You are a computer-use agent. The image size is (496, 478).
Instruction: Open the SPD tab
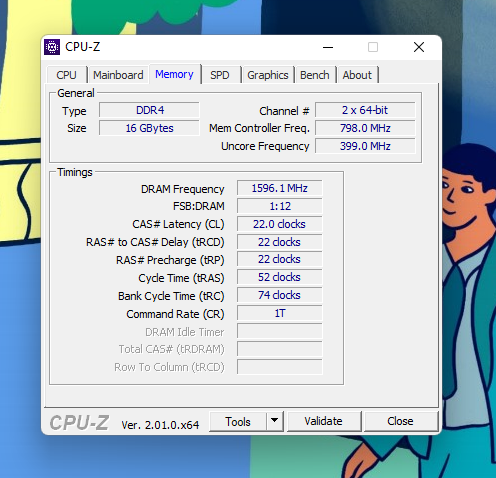pos(220,75)
